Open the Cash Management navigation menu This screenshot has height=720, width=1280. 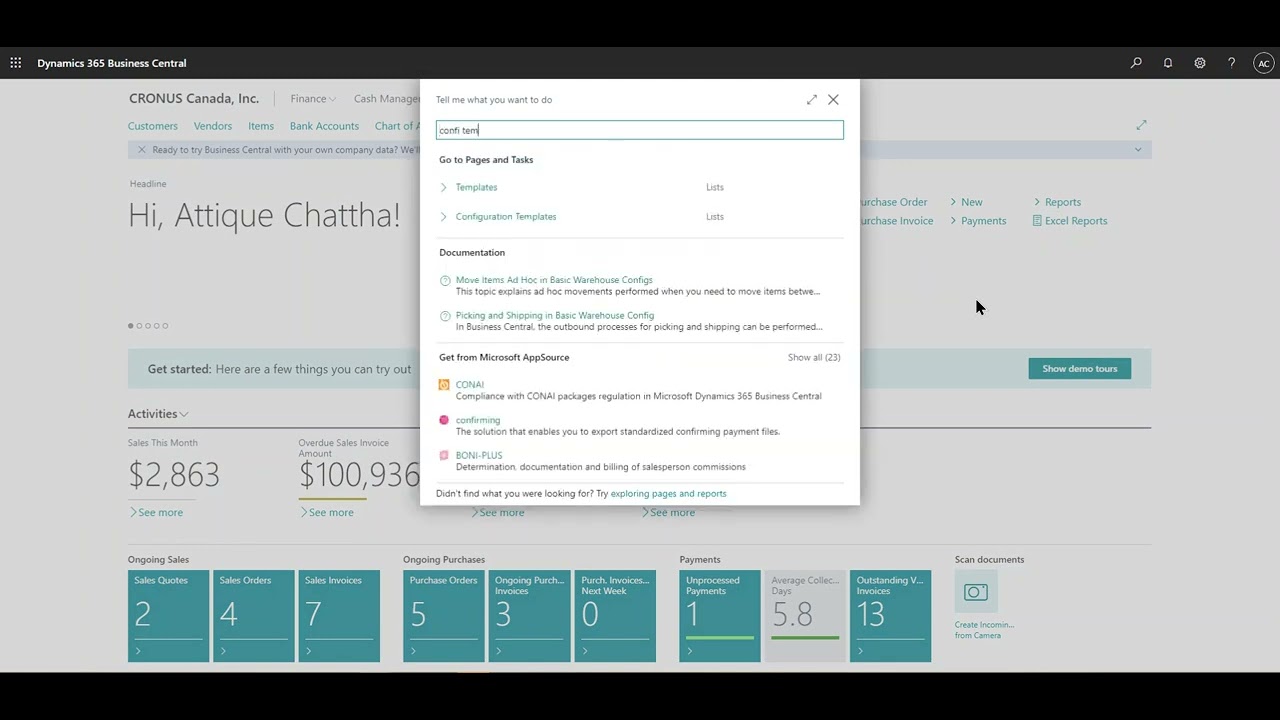387,99
